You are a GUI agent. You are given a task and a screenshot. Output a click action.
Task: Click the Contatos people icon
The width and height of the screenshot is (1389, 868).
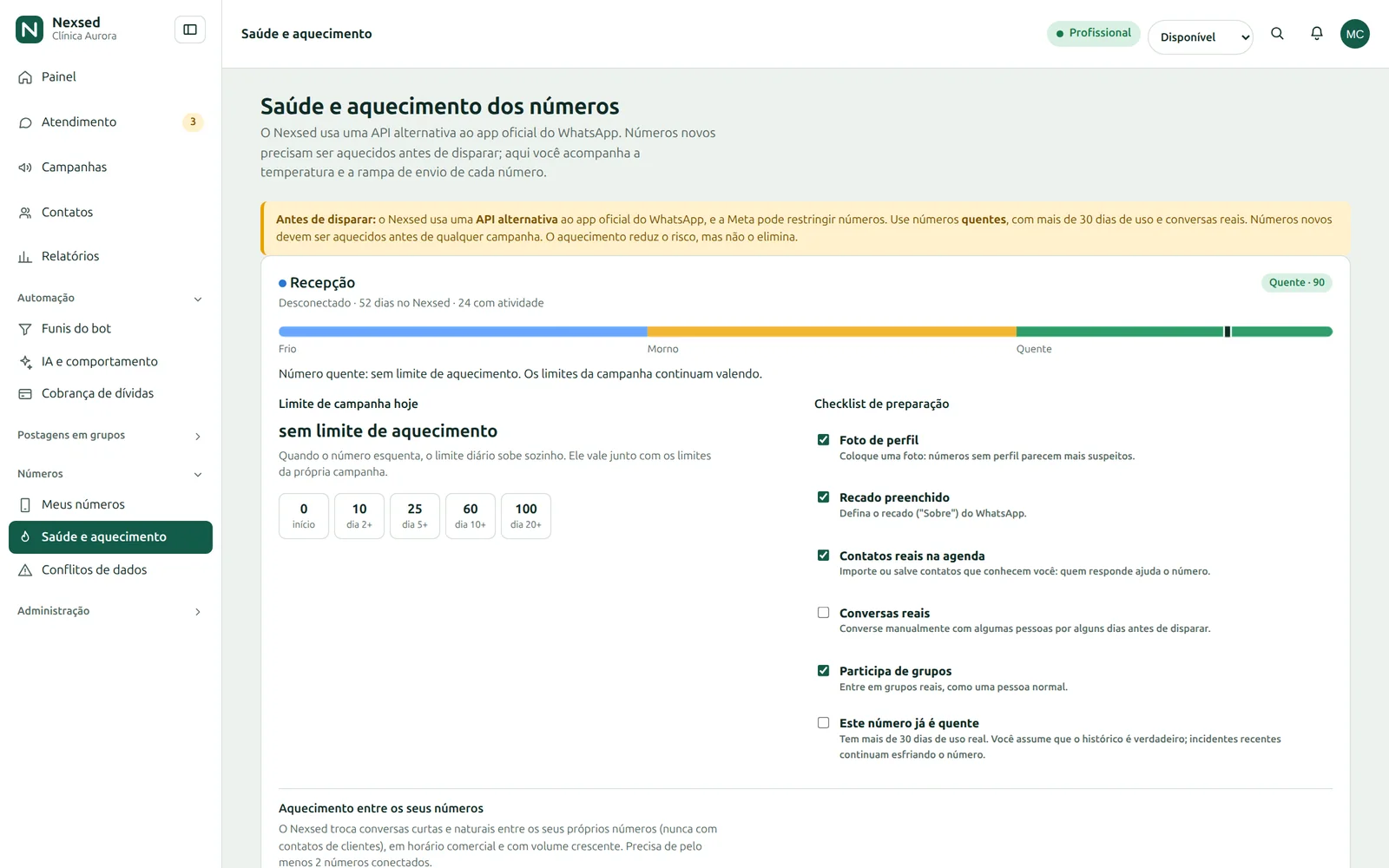[x=25, y=213]
